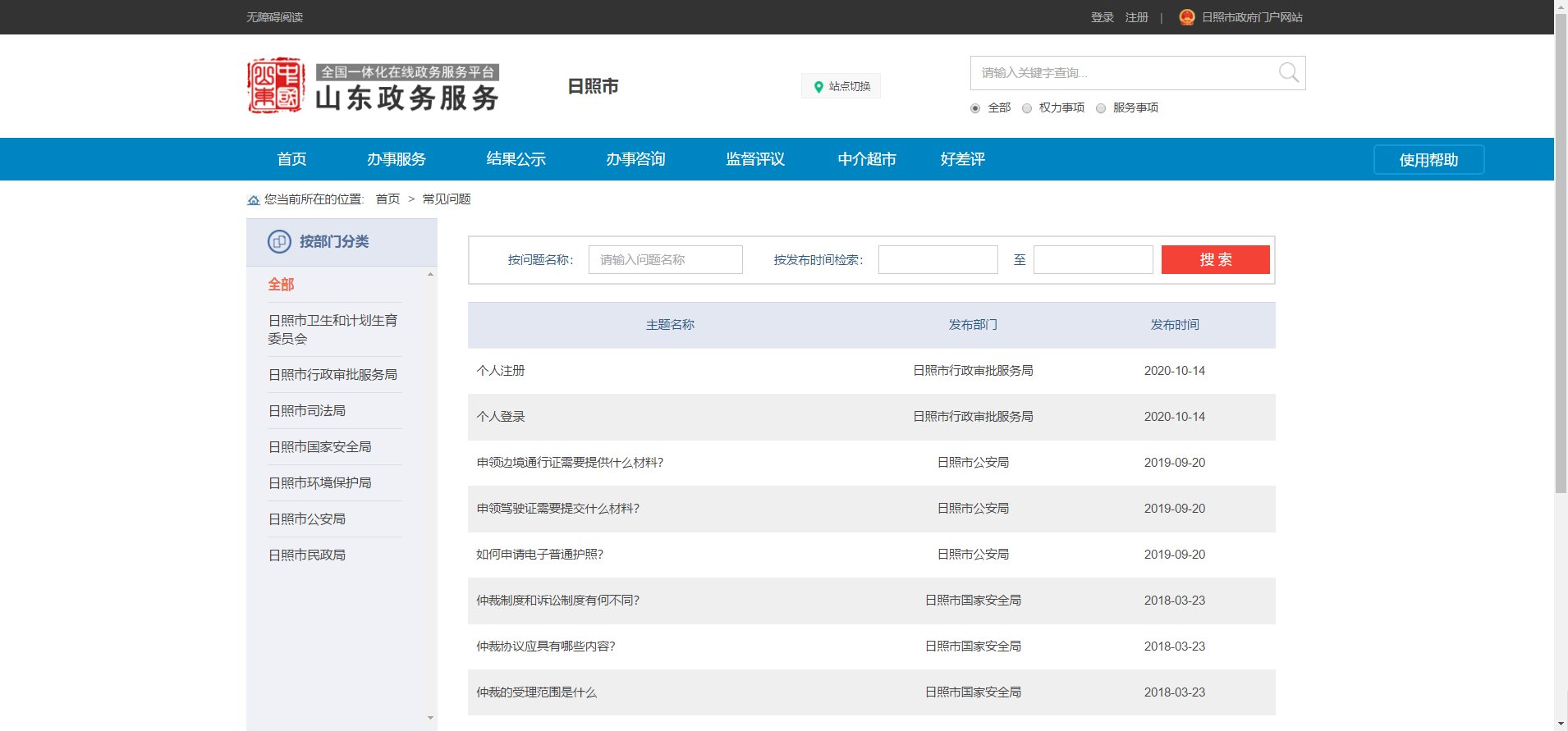Open the 办事服务 navigation tab
1568x731 pixels.
click(x=396, y=159)
